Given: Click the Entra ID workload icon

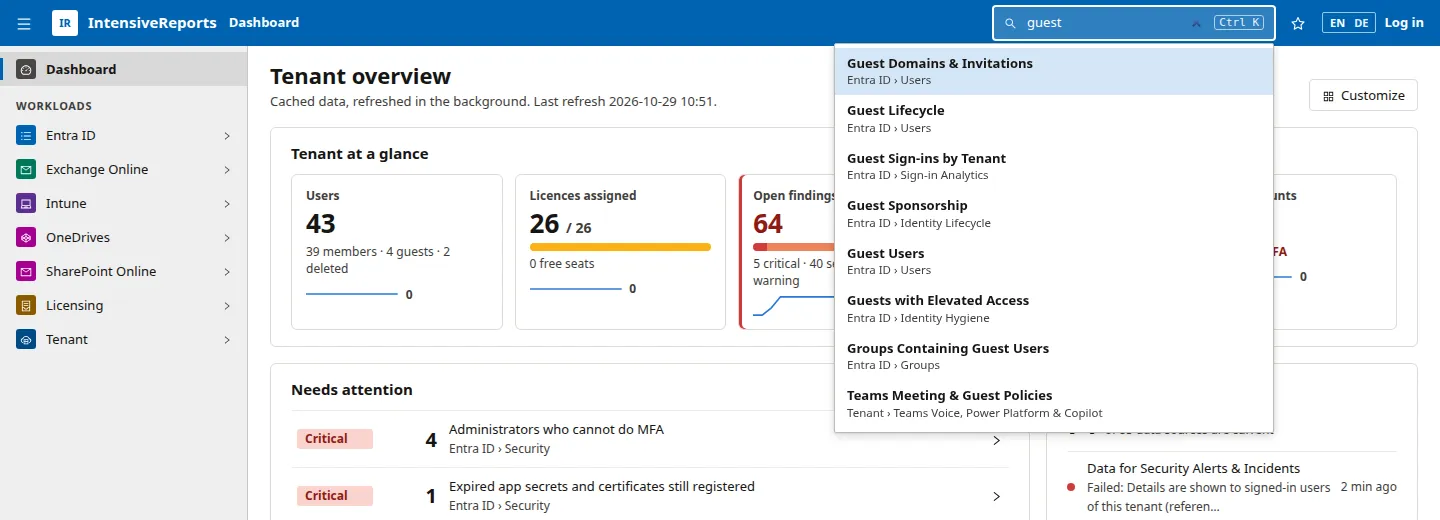Looking at the screenshot, I should [26, 136].
